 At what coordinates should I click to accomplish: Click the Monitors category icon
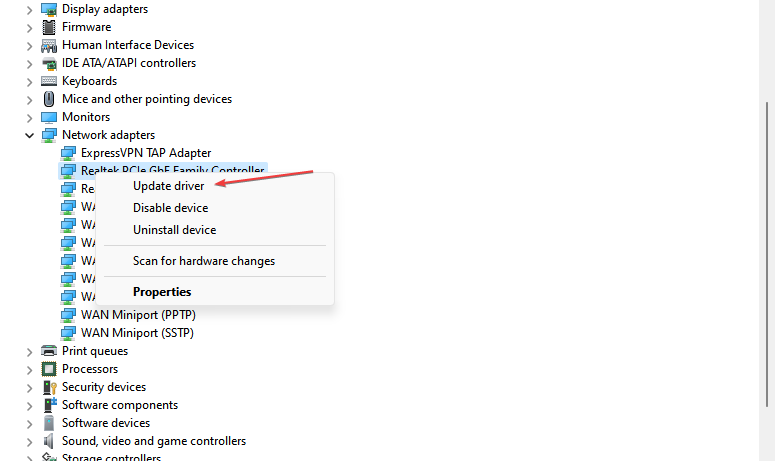[49, 117]
